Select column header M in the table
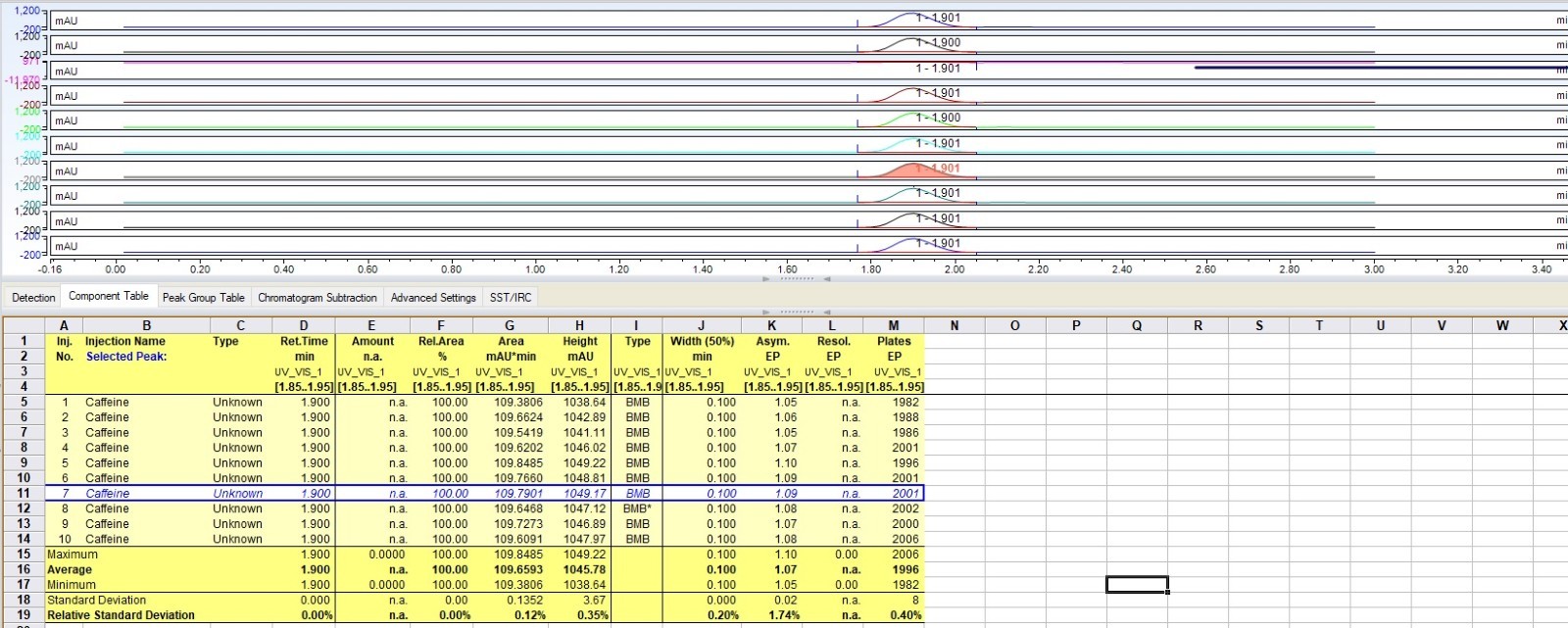Image resolution: width=1568 pixels, height=628 pixels. pyautogui.click(x=893, y=325)
